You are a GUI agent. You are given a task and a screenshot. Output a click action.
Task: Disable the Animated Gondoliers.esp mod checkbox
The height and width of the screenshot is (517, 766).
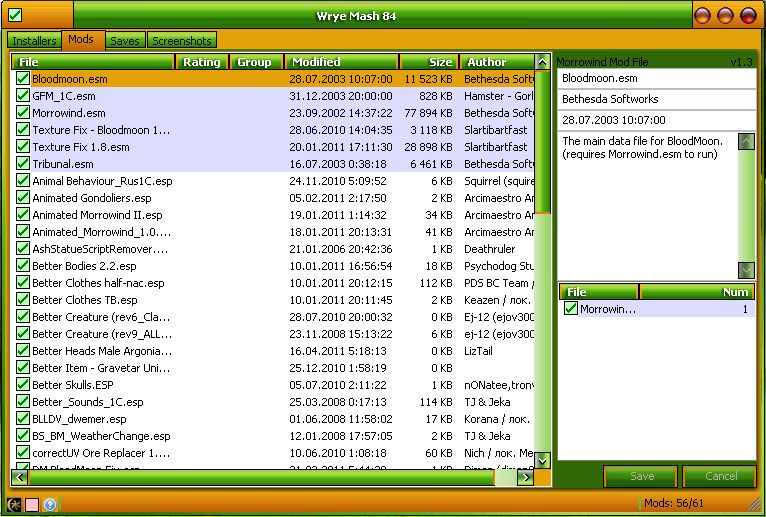pyautogui.click(x=23, y=198)
